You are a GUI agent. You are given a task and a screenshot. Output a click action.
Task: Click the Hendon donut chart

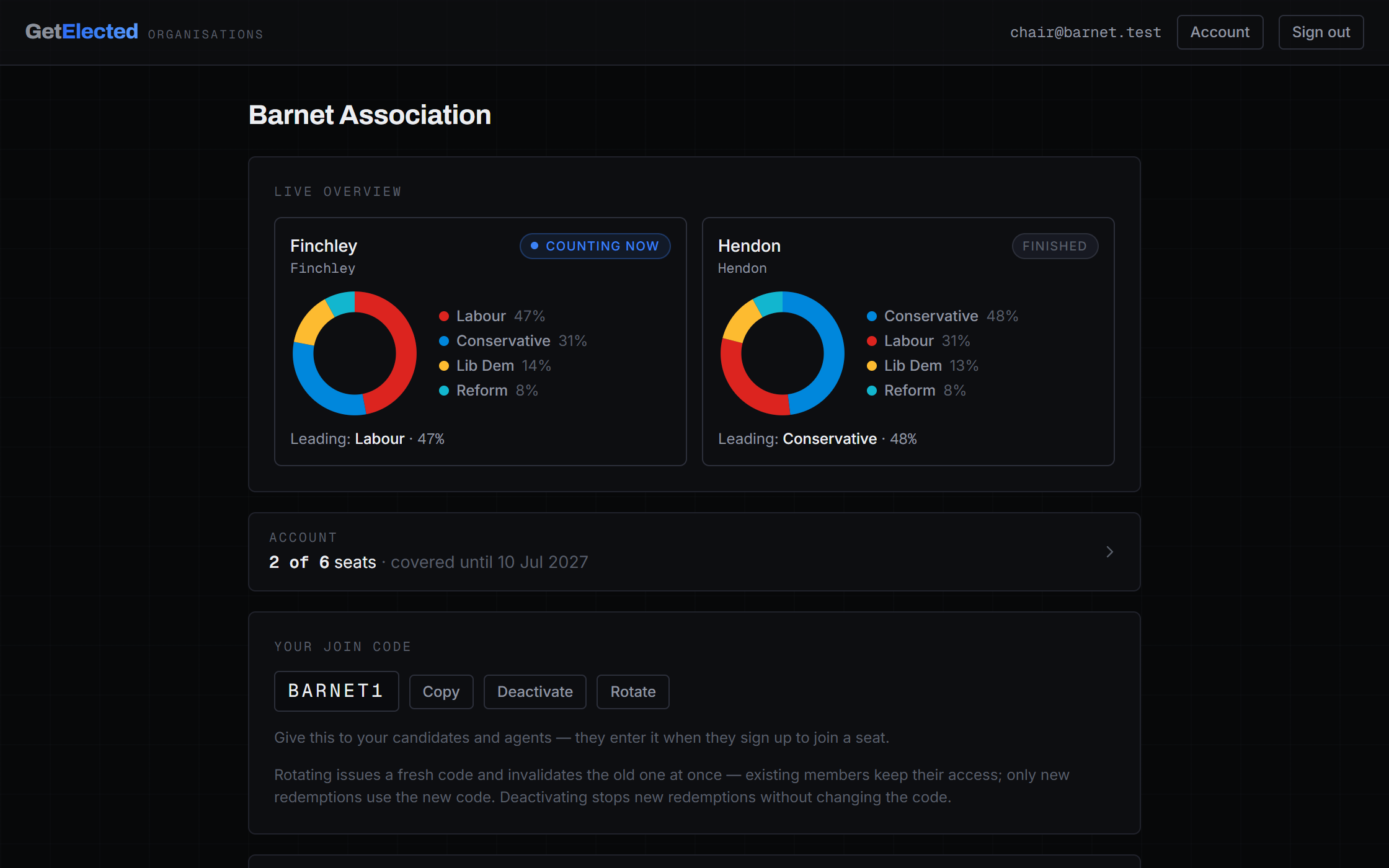point(783,353)
